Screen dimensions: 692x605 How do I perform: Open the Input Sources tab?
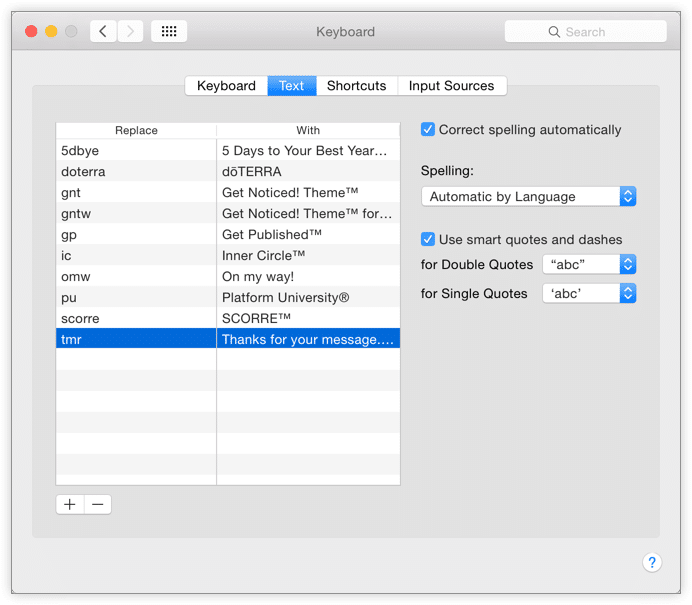pos(451,86)
